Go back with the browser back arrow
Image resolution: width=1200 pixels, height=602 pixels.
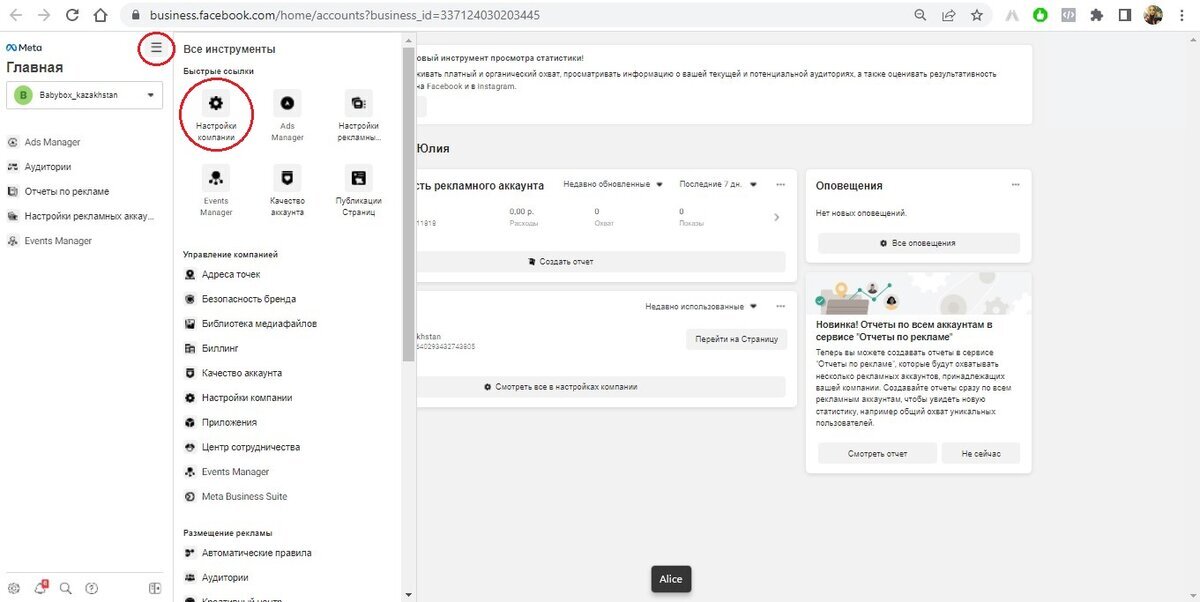(x=16, y=16)
